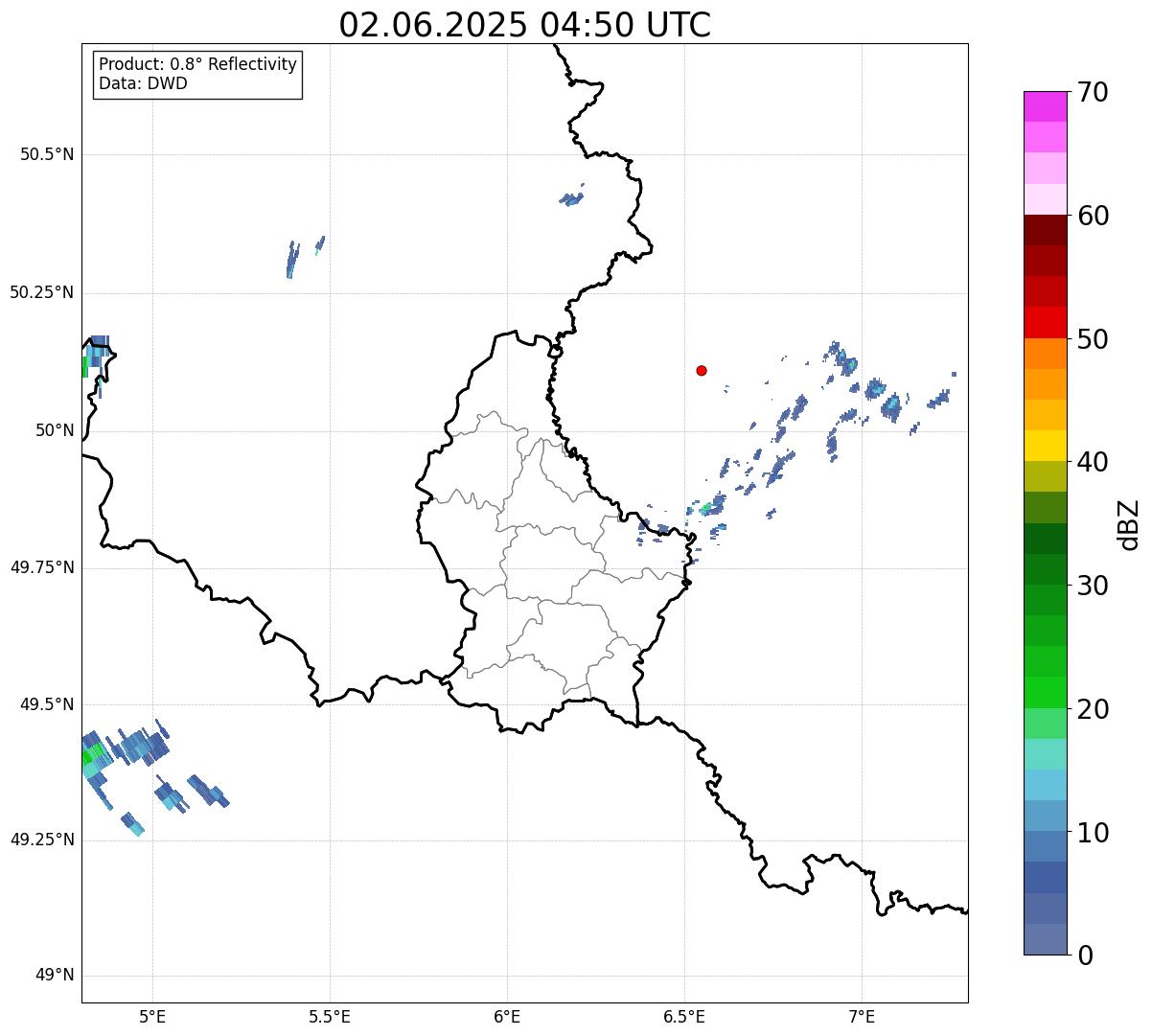Click the '49.75°N' latitude label

[x=42, y=567]
